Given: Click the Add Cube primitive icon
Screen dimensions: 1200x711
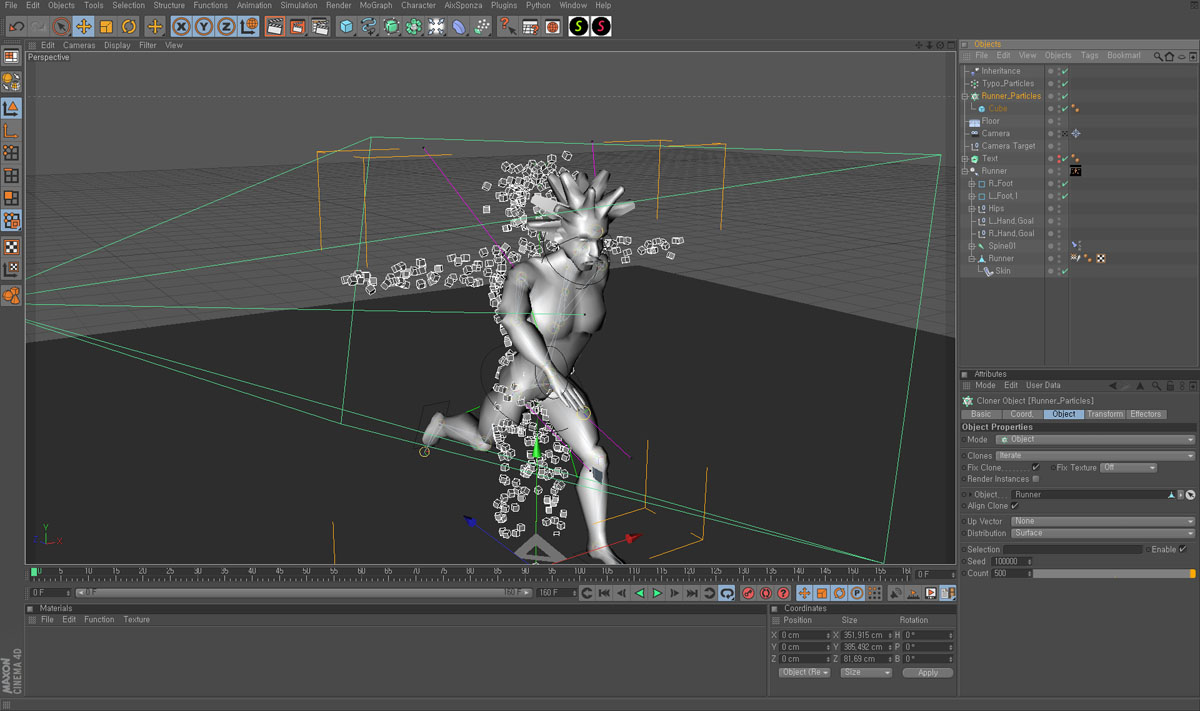Looking at the screenshot, I should [346, 27].
